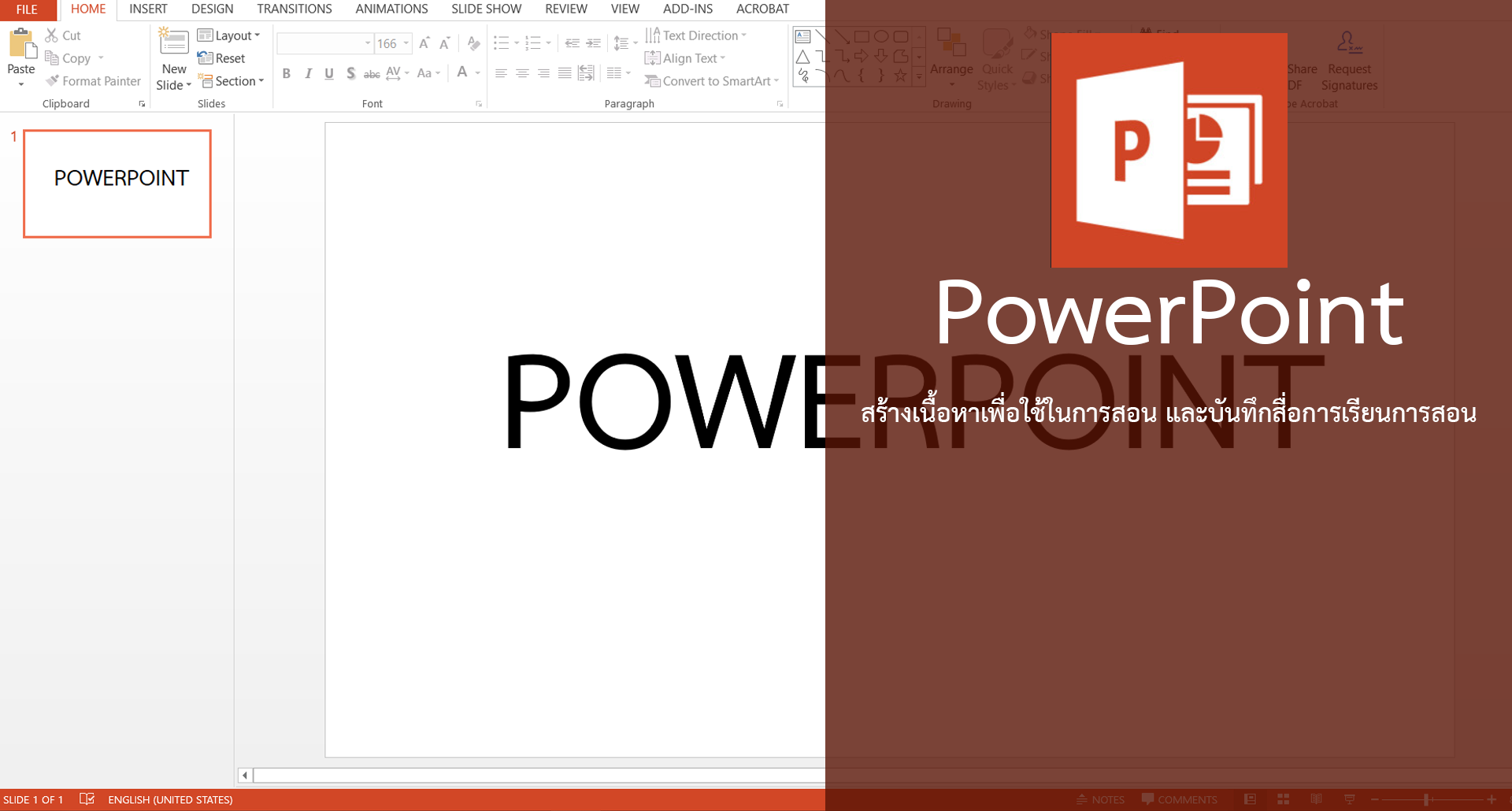The height and width of the screenshot is (811, 1512).
Task: Select the oval shape tool
Action: [x=882, y=35]
